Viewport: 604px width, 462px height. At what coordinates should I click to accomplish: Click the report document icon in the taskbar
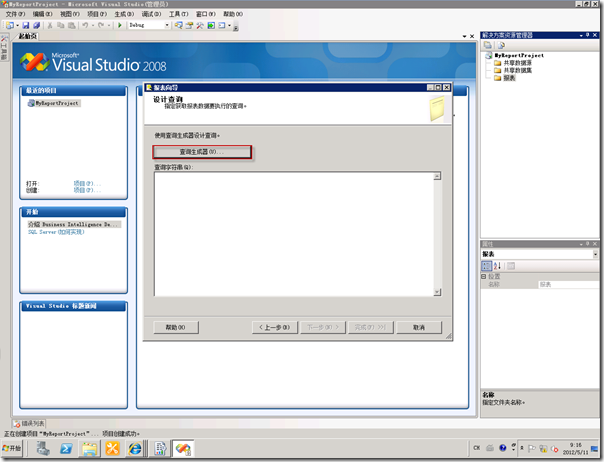coord(160,449)
